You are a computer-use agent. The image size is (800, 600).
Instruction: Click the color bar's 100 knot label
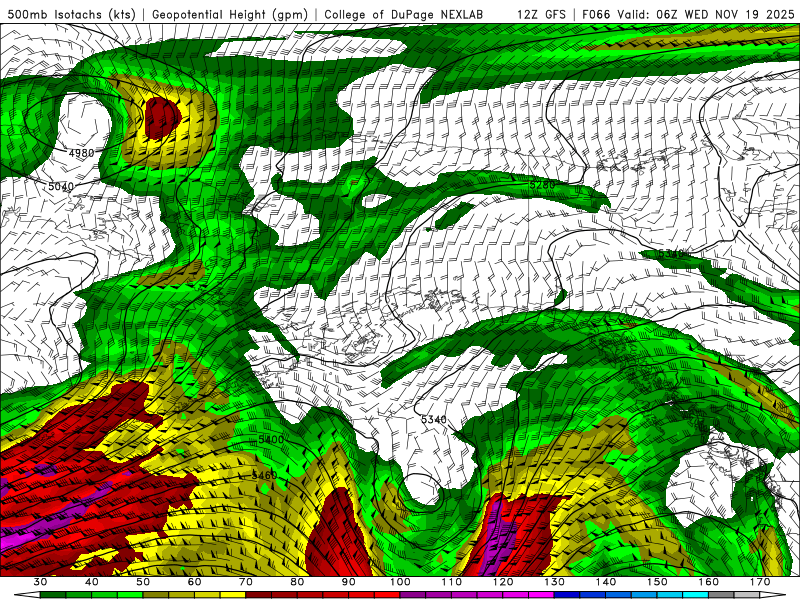coord(401,582)
